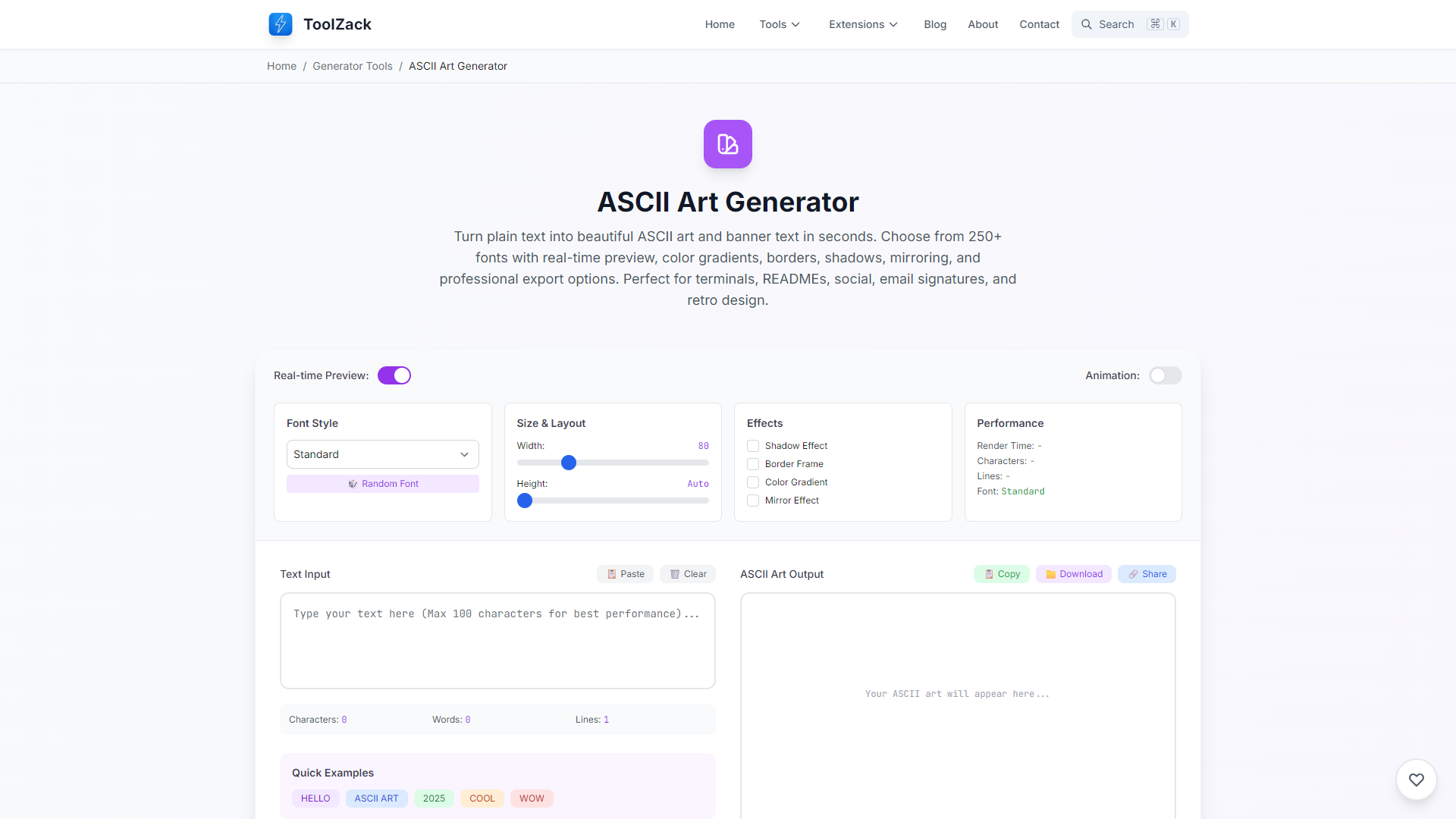The width and height of the screenshot is (1456, 819).
Task: Click the Characters: 0 counter
Action: tap(318, 720)
